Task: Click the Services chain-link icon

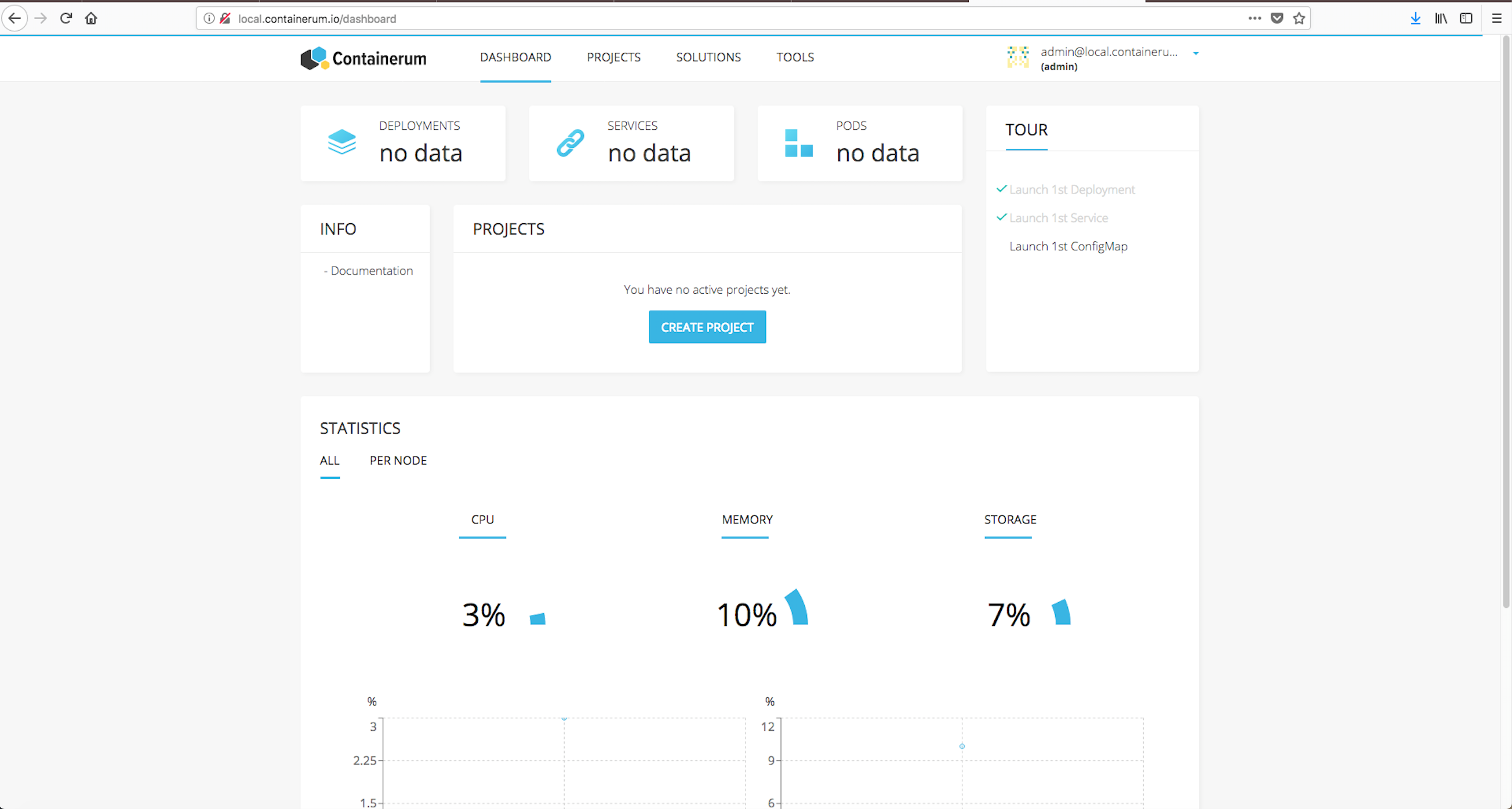Action: (x=570, y=143)
